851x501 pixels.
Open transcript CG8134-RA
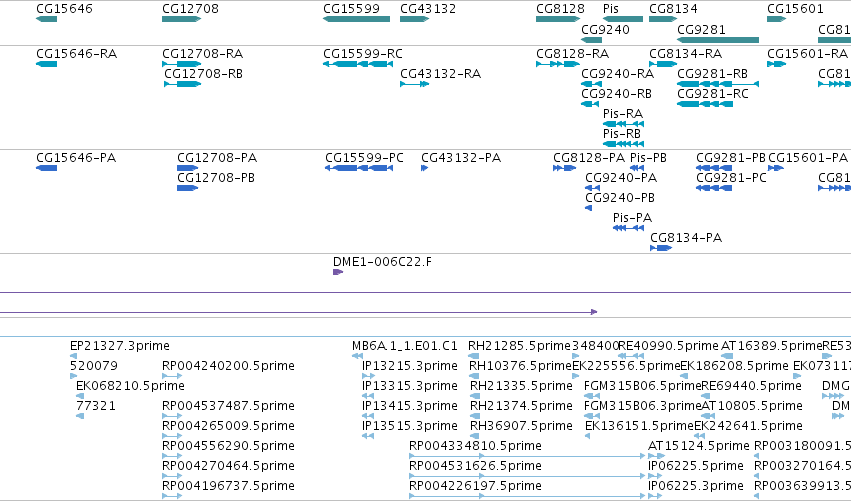(663, 64)
